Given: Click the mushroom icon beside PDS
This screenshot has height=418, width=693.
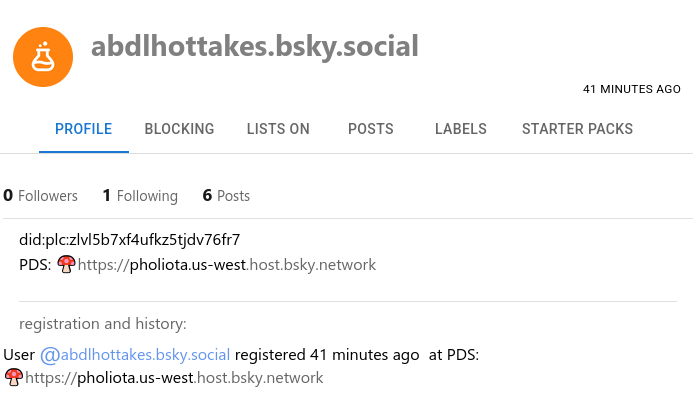Looking at the screenshot, I should [x=66, y=264].
